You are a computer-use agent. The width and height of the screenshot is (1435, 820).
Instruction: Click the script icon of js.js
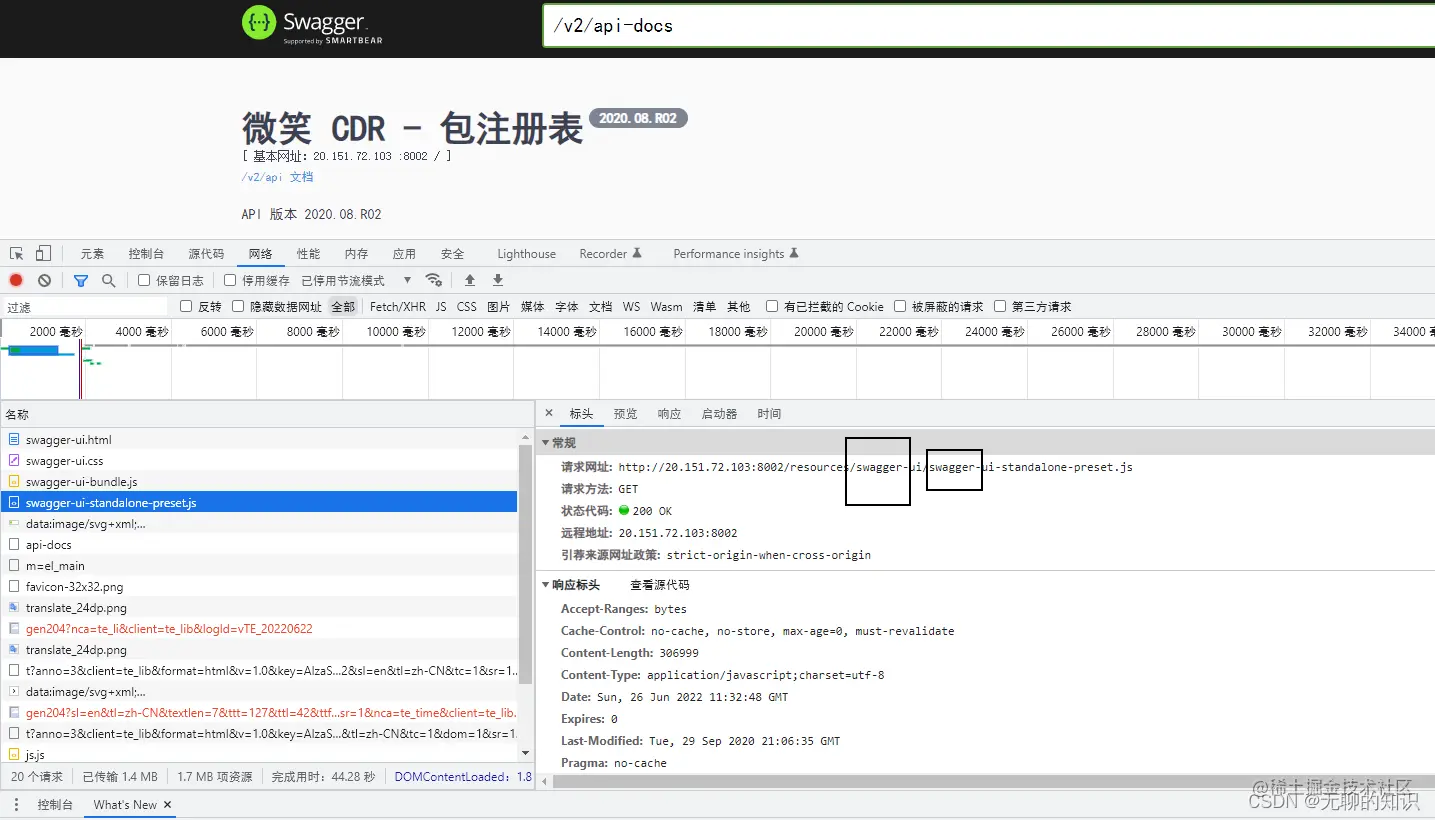coord(14,755)
